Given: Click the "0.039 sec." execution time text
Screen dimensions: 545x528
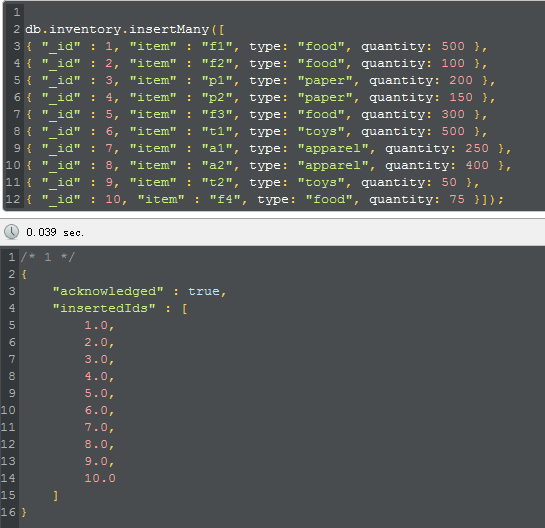Looking at the screenshot, I should point(55,232).
